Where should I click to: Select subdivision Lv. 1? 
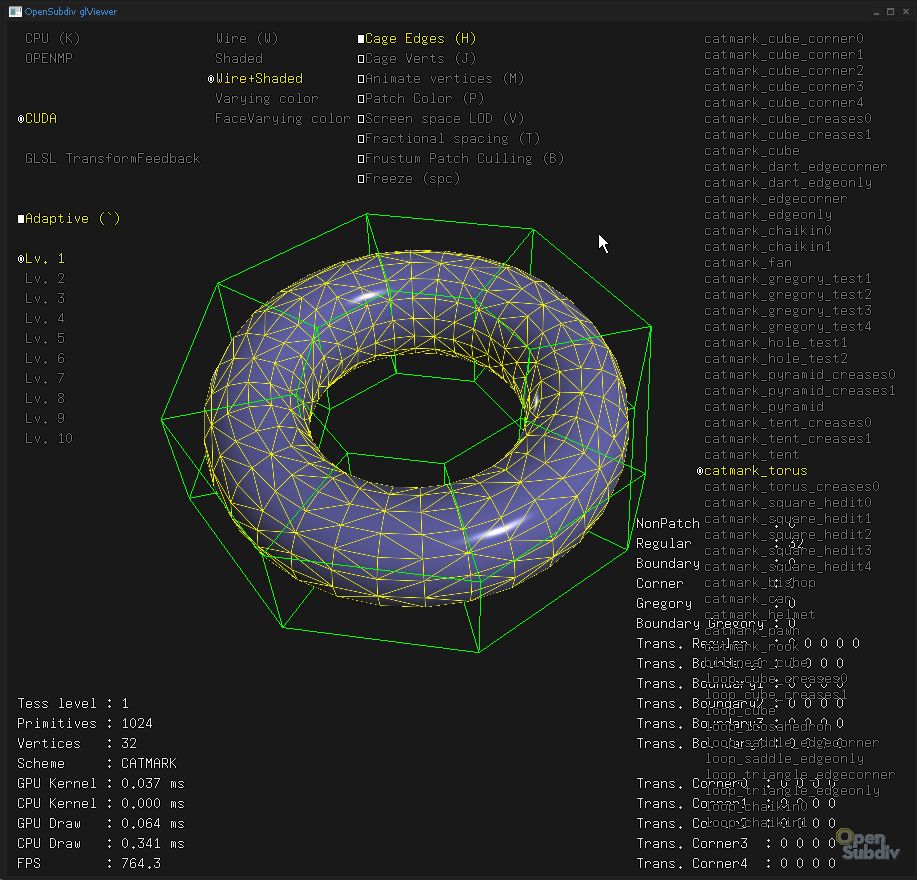42,258
